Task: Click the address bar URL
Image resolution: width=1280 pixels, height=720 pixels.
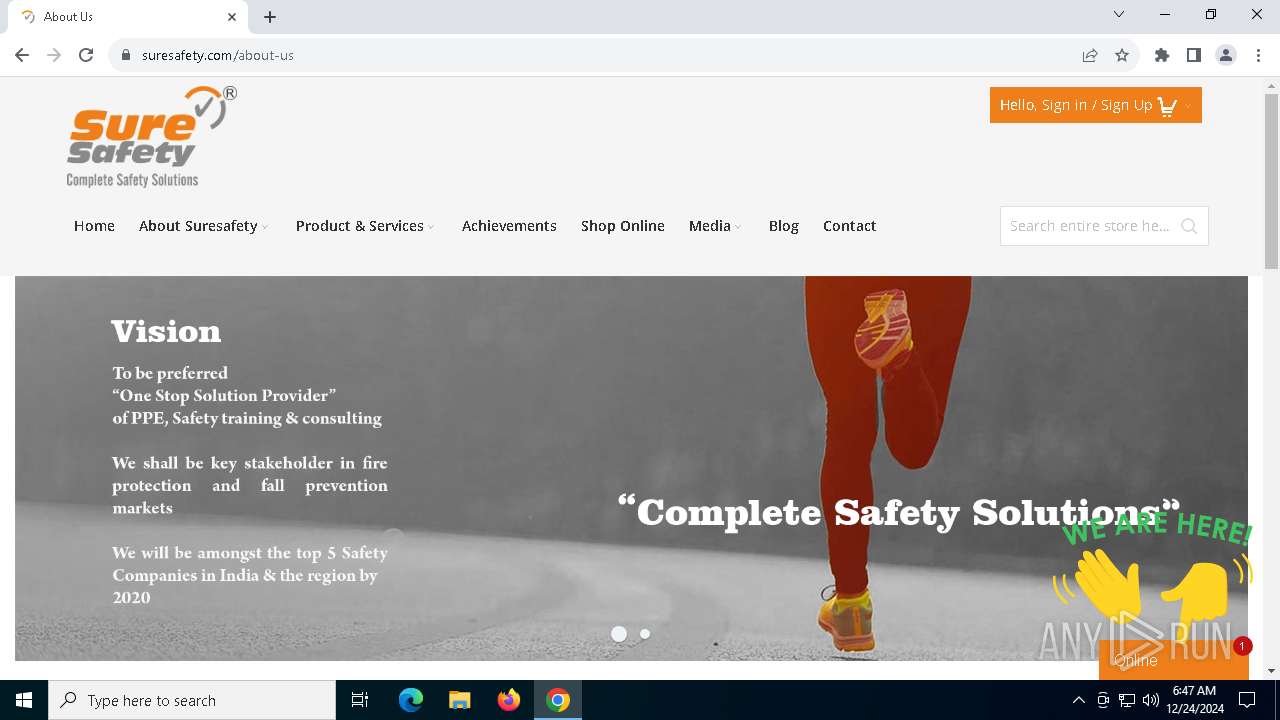Action: point(218,55)
